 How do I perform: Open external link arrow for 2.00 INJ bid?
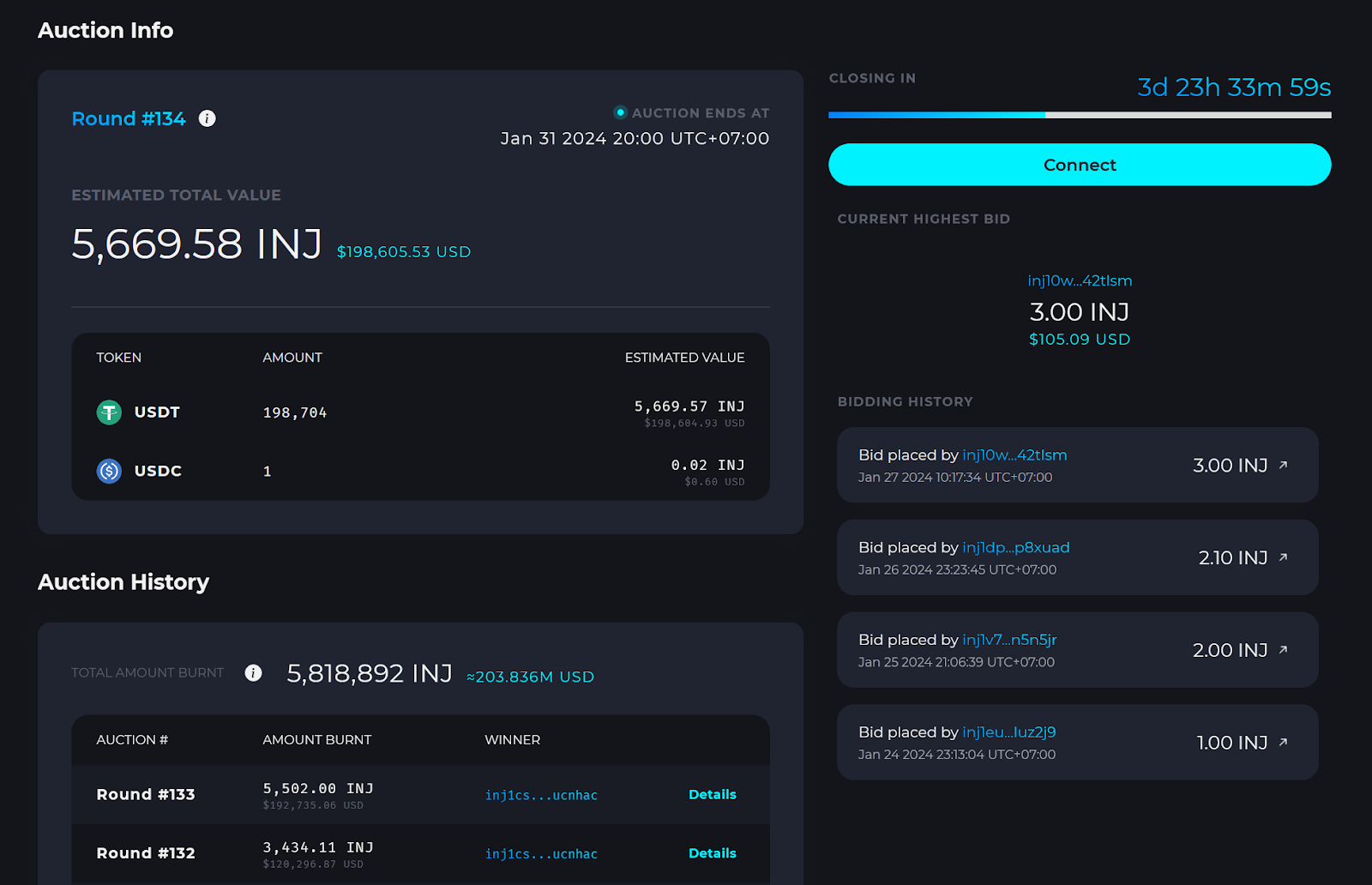(1283, 650)
